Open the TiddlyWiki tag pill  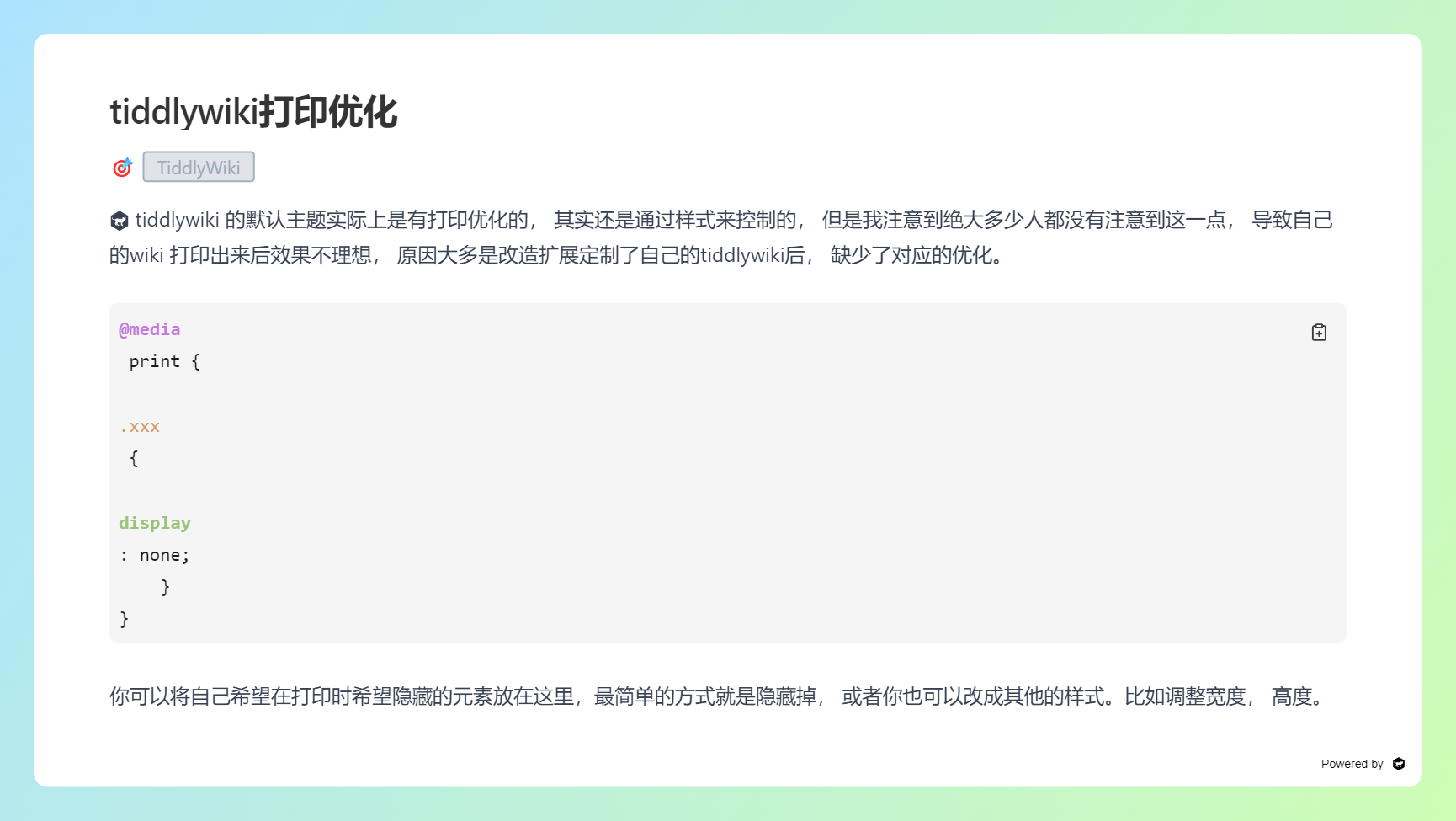click(x=199, y=168)
